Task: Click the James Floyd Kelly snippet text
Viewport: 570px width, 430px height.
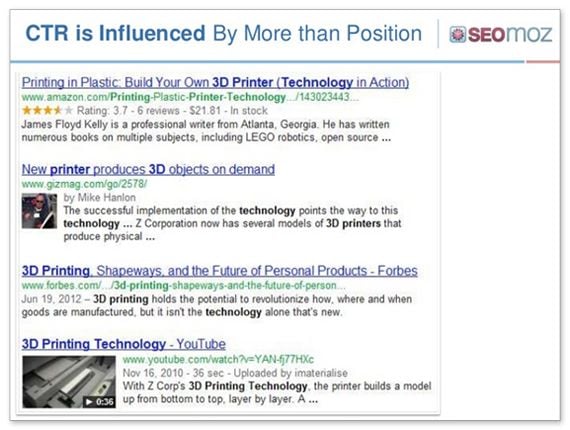Action: (206, 131)
